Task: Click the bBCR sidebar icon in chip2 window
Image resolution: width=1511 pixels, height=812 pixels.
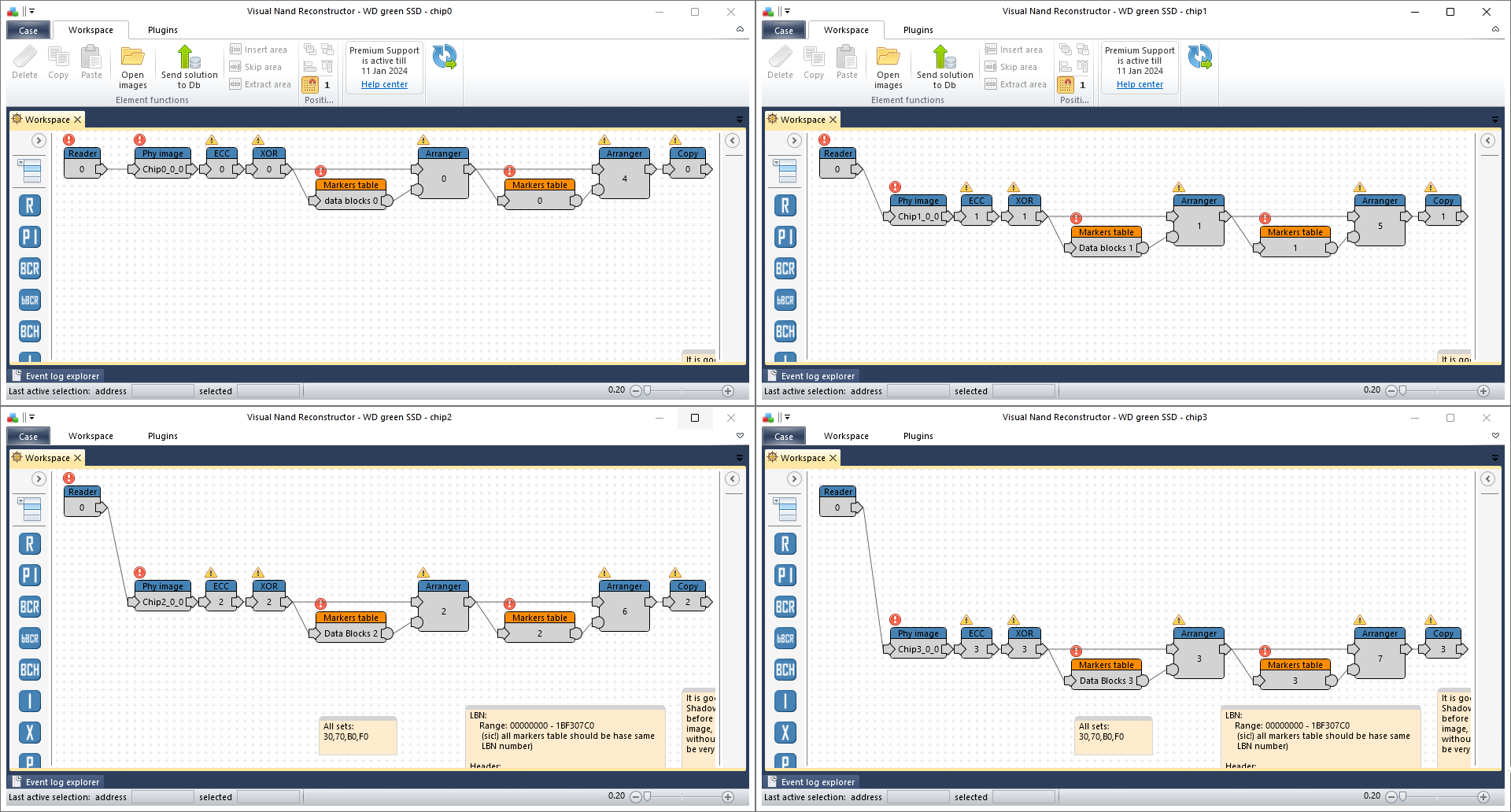Action: tap(30, 639)
